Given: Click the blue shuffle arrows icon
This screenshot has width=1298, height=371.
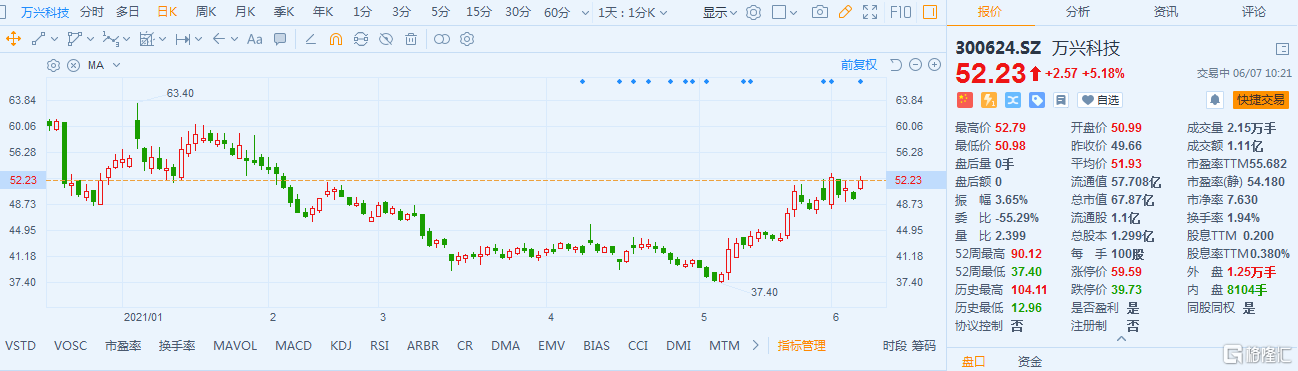Looking at the screenshot, I should 1013,100.
